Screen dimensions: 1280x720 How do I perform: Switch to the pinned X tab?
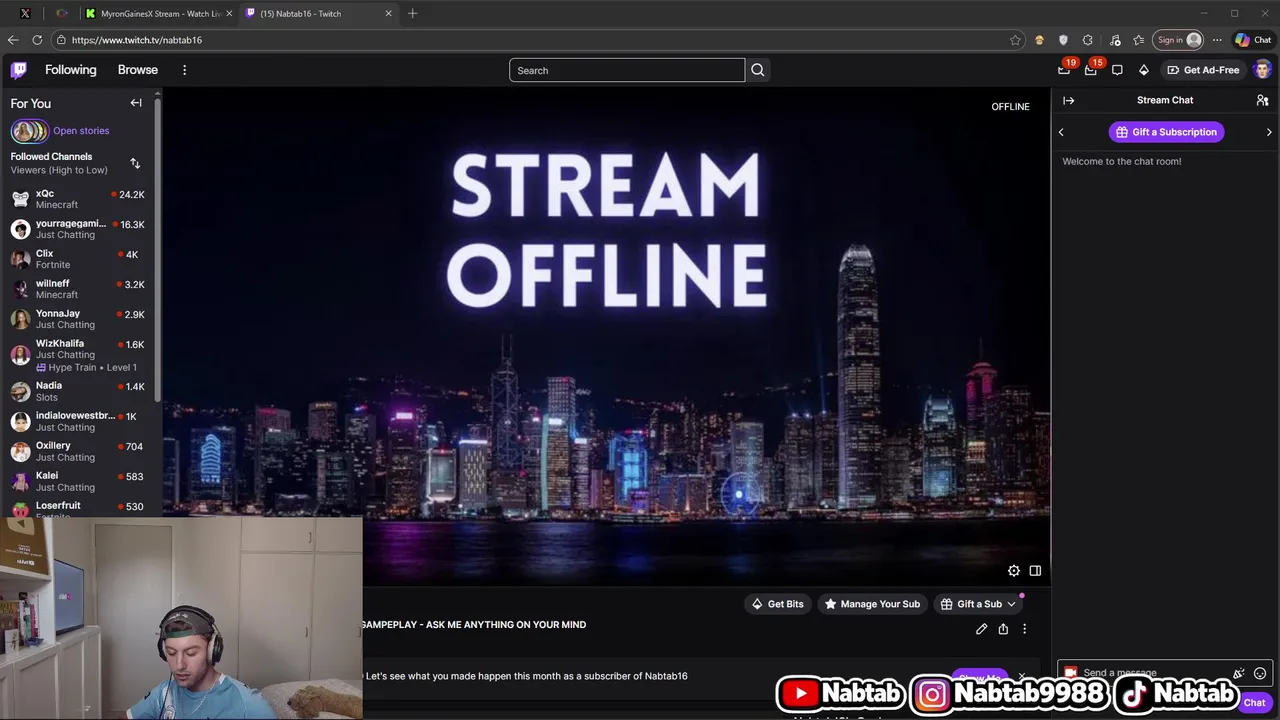coord(25,13)
